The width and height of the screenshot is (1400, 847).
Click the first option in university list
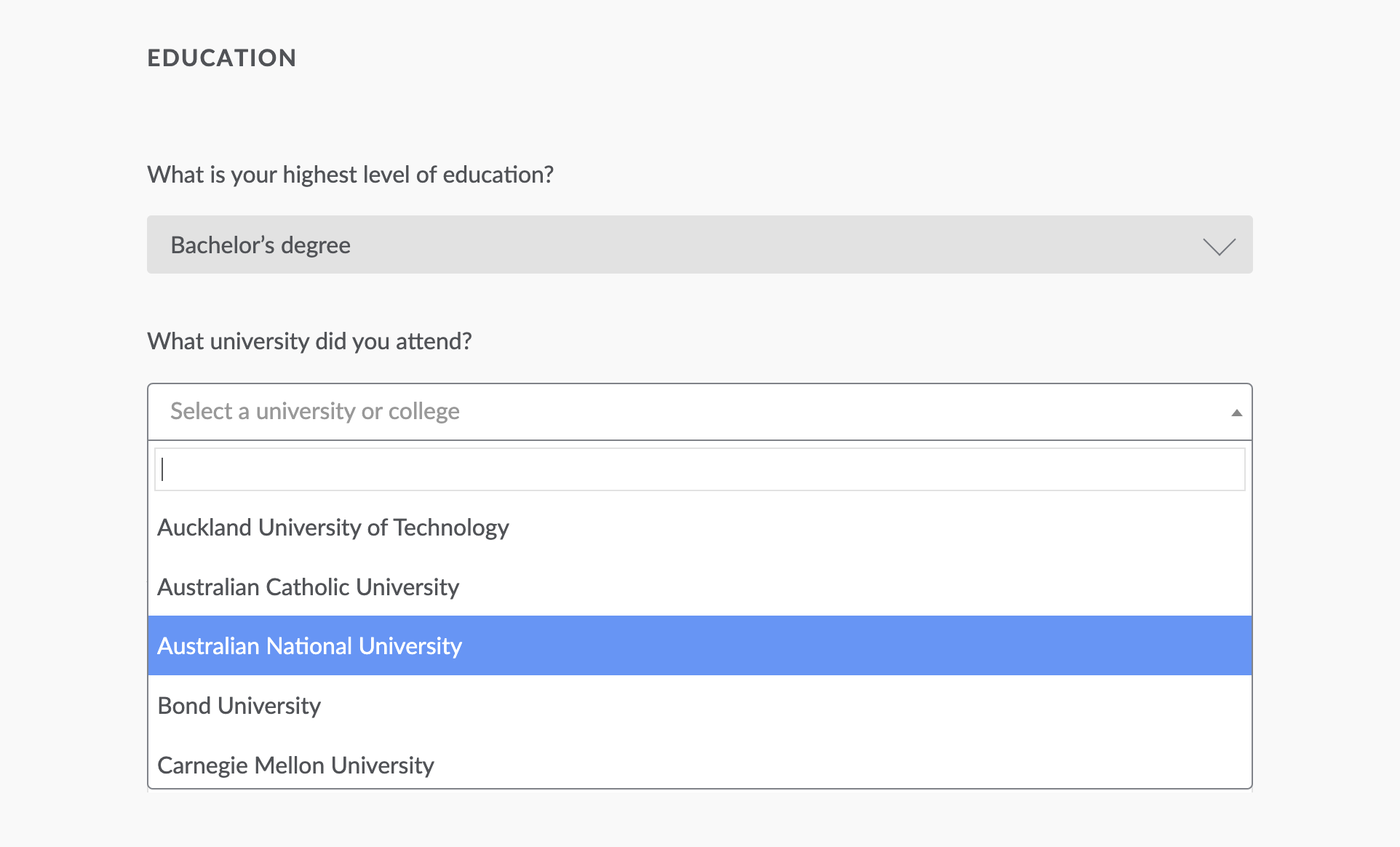tap(333, 528)
